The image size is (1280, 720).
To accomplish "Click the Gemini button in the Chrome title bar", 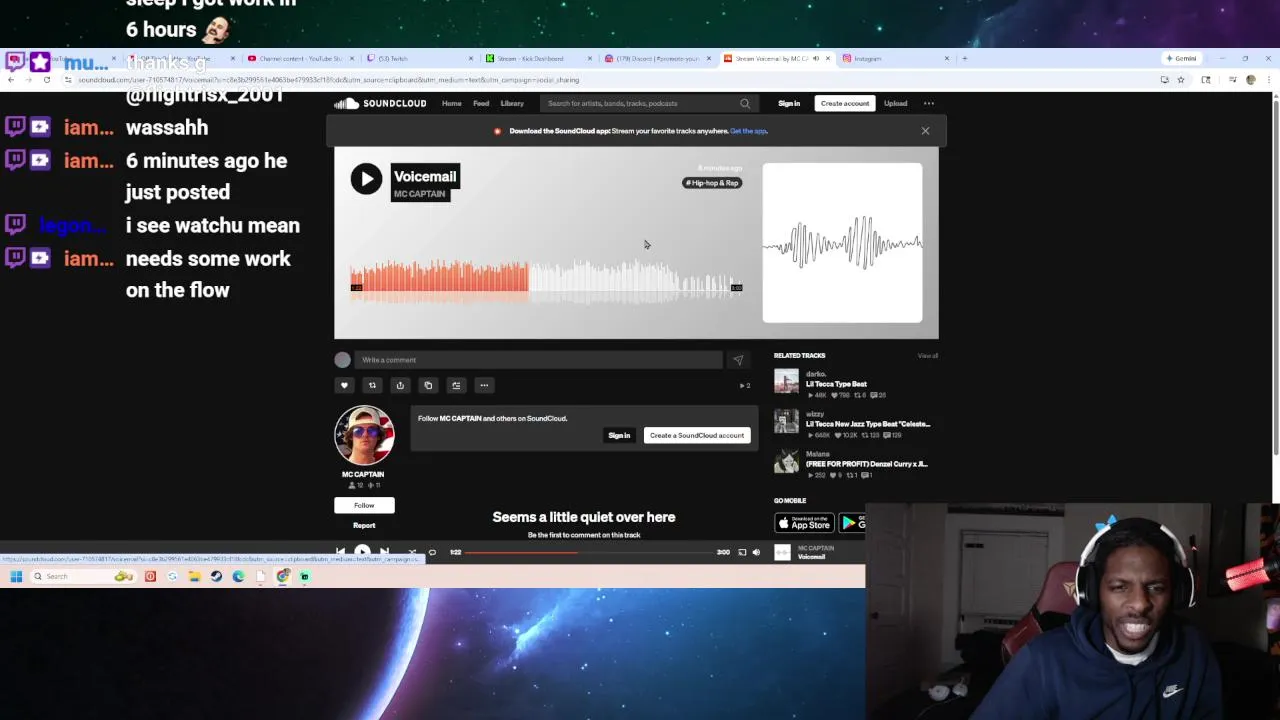I will point(1181,58).
